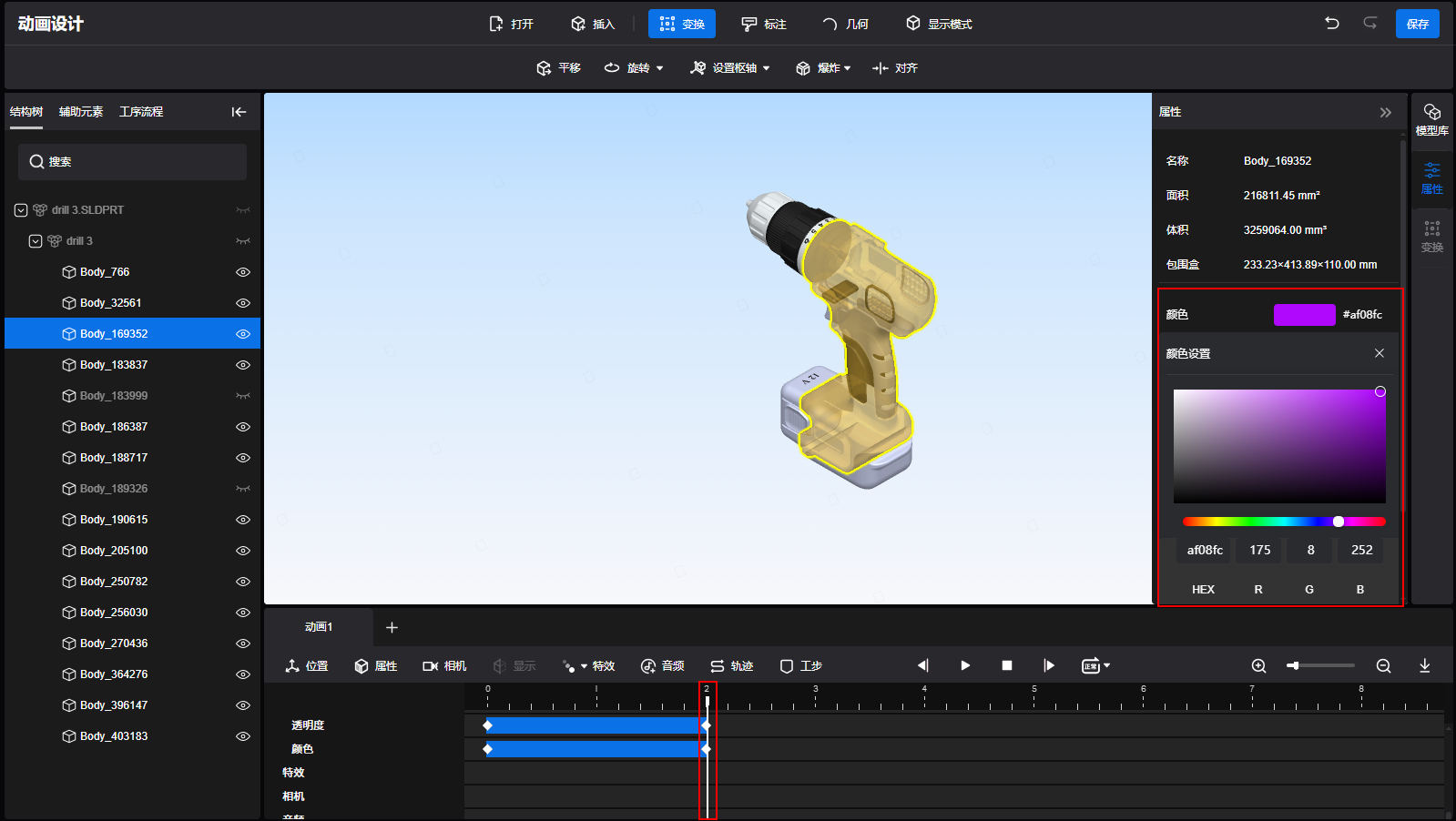The width and height of the screenshot is (1456, 821).
Task: Toggle visibility of Body_403183
Action: click(x=243, y=736)
